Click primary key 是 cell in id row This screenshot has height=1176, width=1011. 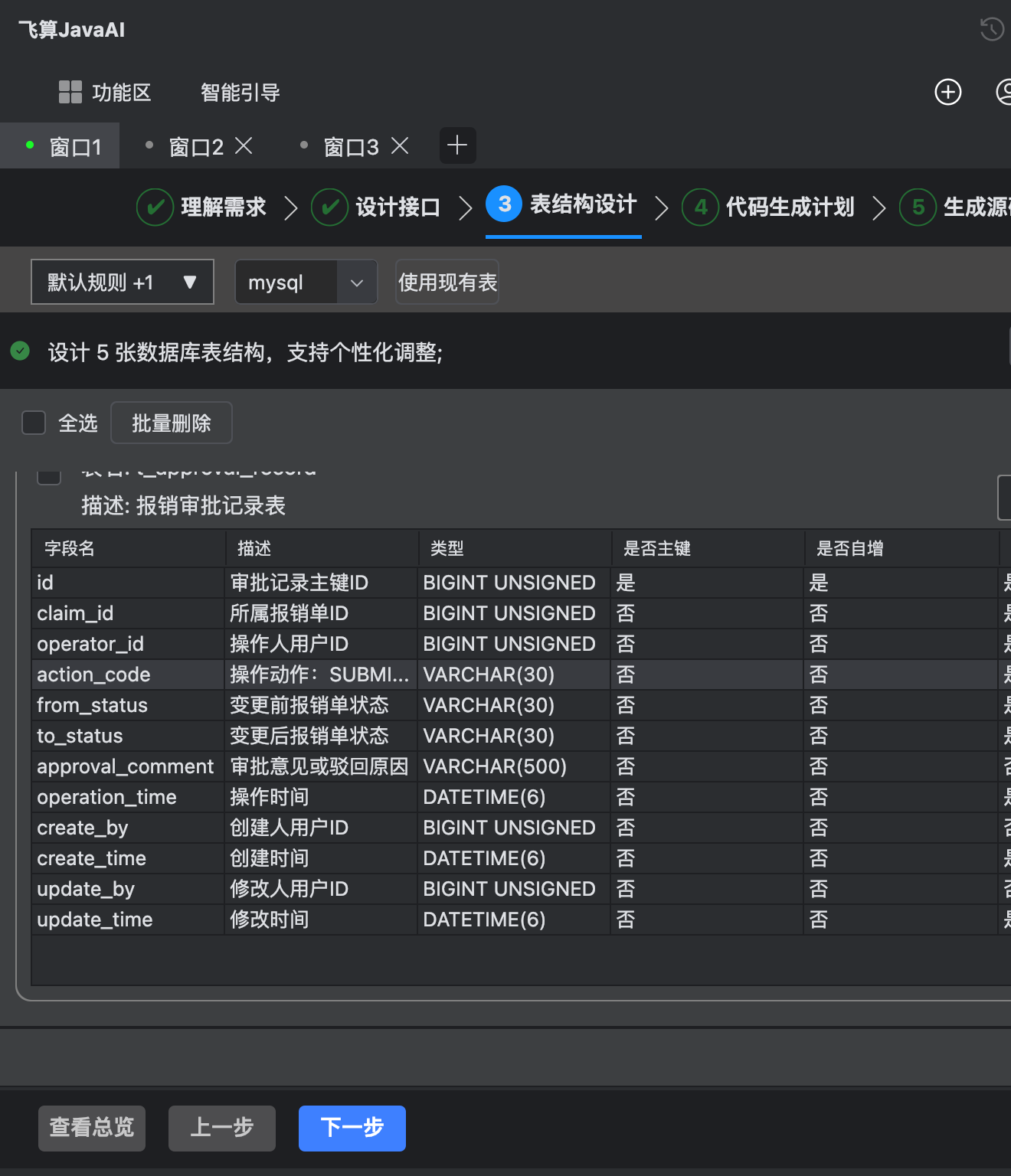(x=707, y=583)
